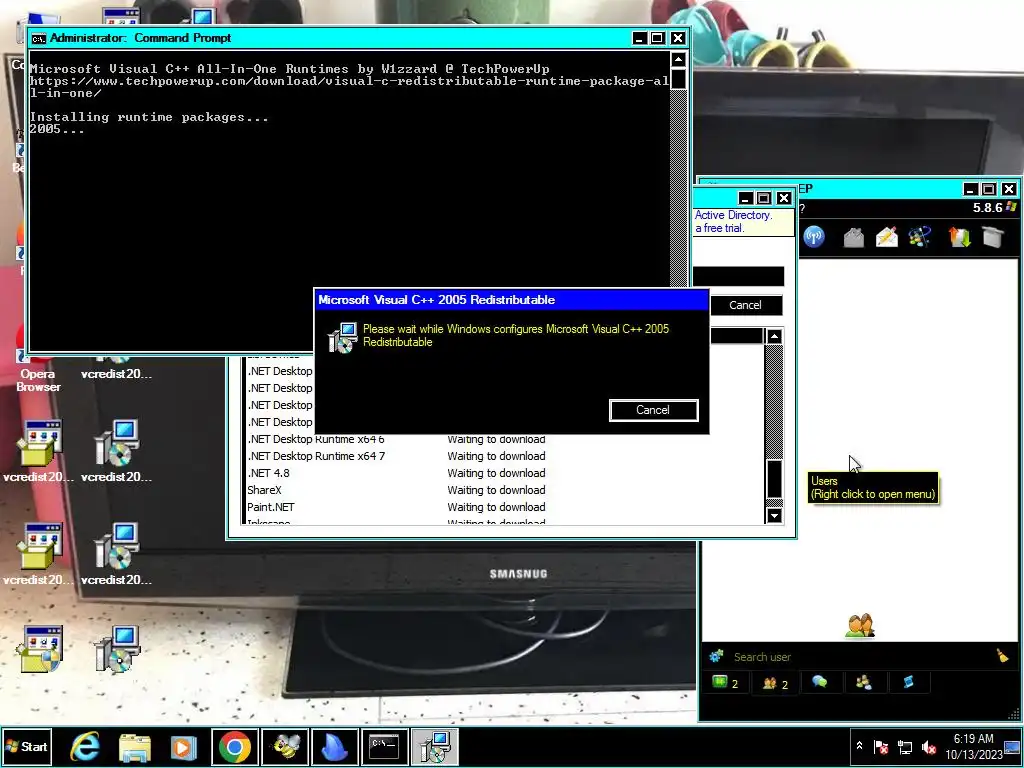This screenshot has height=768, width=1024.
Task: Click the gray trash bin icon in messenger
Action: click(x=993, y=237)
